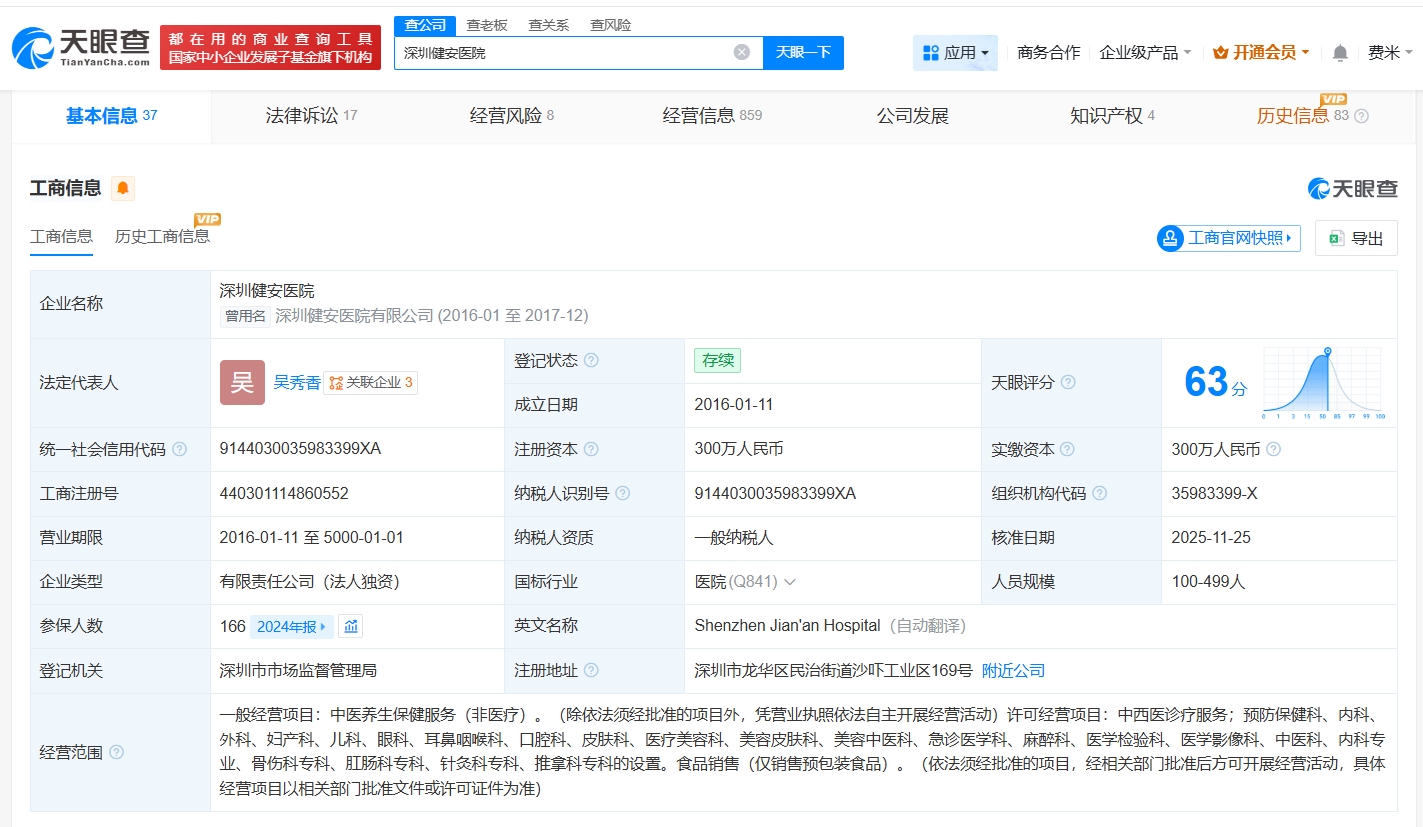Click the help icon beside 经营范围
The width and height of the screenshot is (1423, 827).
point(117,753)
